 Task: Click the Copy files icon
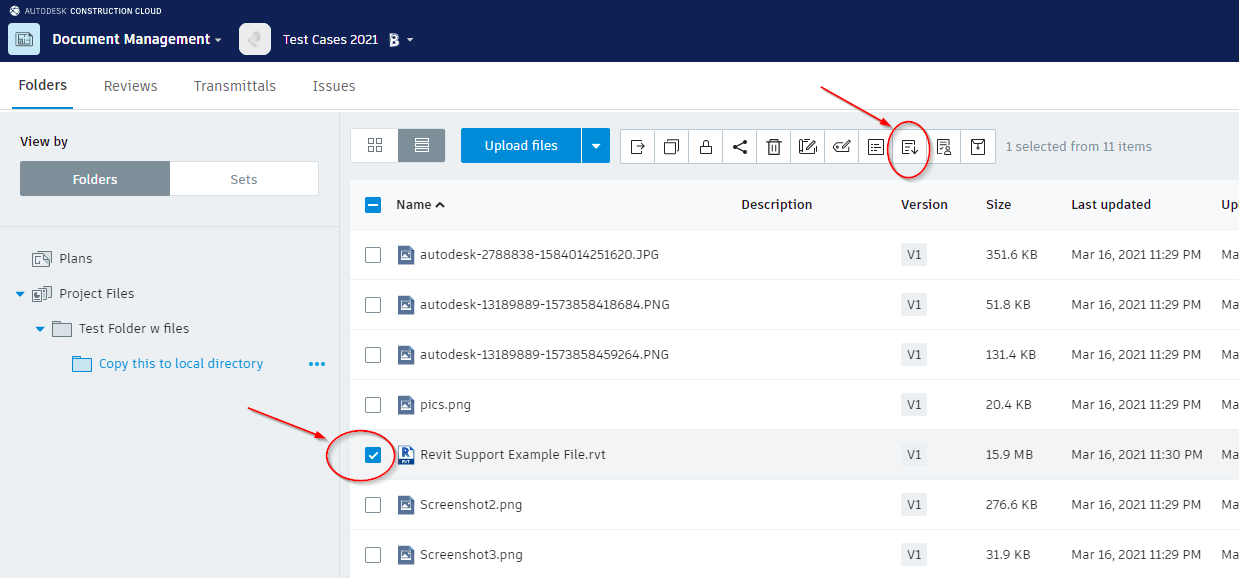[x=671, y=146]
